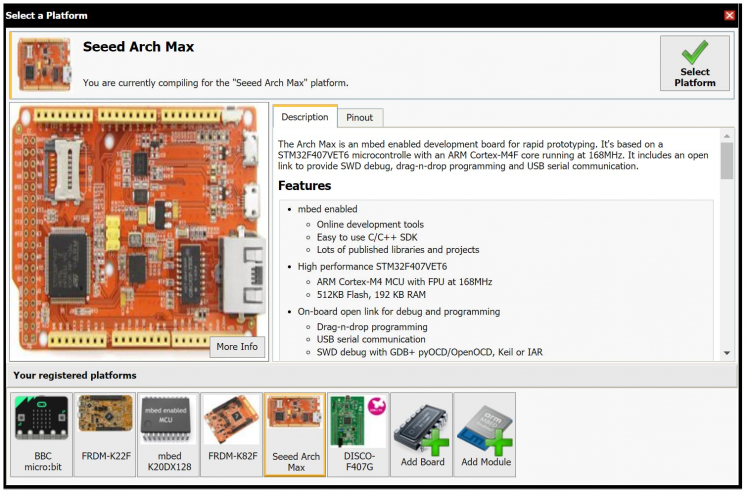The image size is (748, 495).
Task: Click the small board thumbnail in header
Action: click(44, 62)
